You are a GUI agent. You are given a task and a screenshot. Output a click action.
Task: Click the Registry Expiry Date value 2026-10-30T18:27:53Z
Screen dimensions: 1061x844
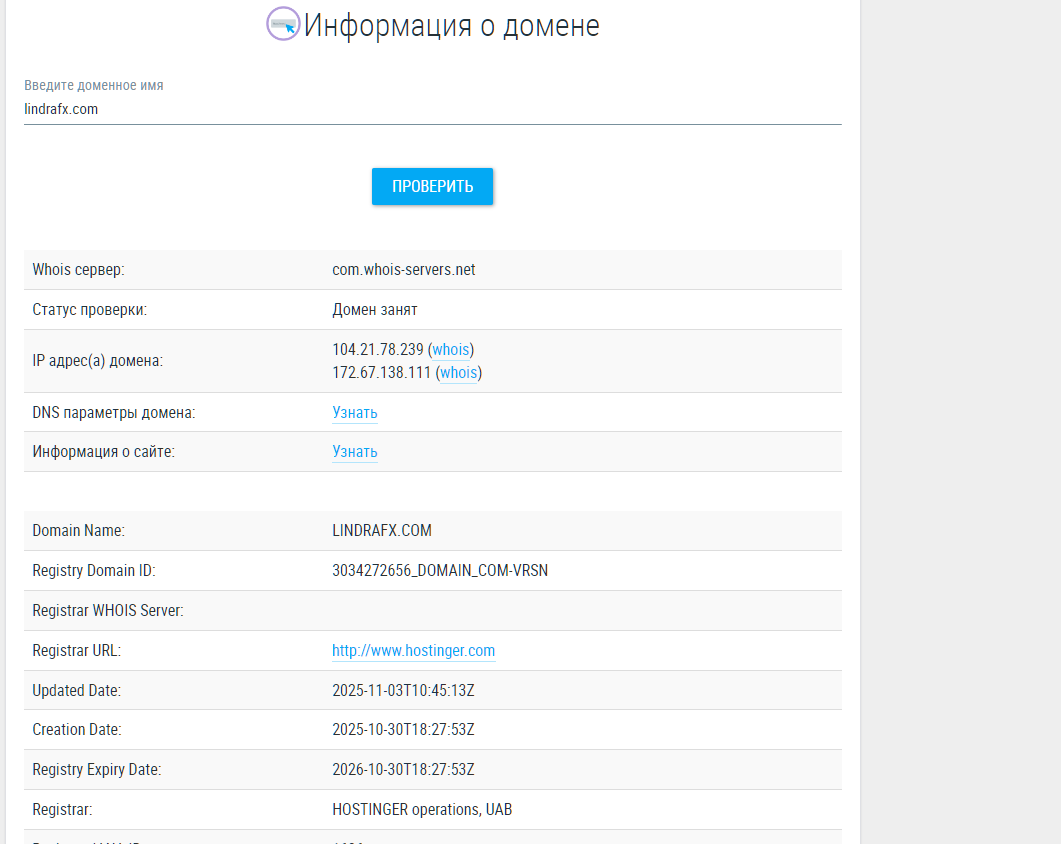coord(403,770)
